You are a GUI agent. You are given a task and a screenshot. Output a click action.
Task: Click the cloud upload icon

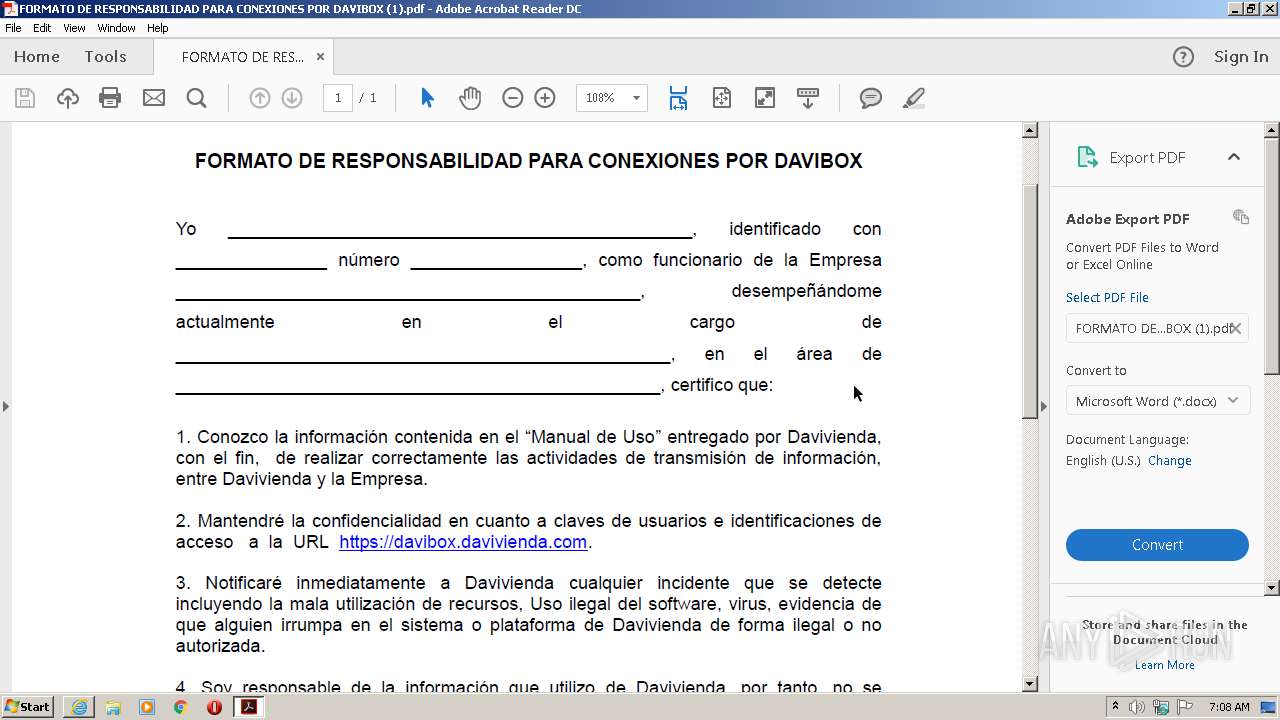click(68, 98)
